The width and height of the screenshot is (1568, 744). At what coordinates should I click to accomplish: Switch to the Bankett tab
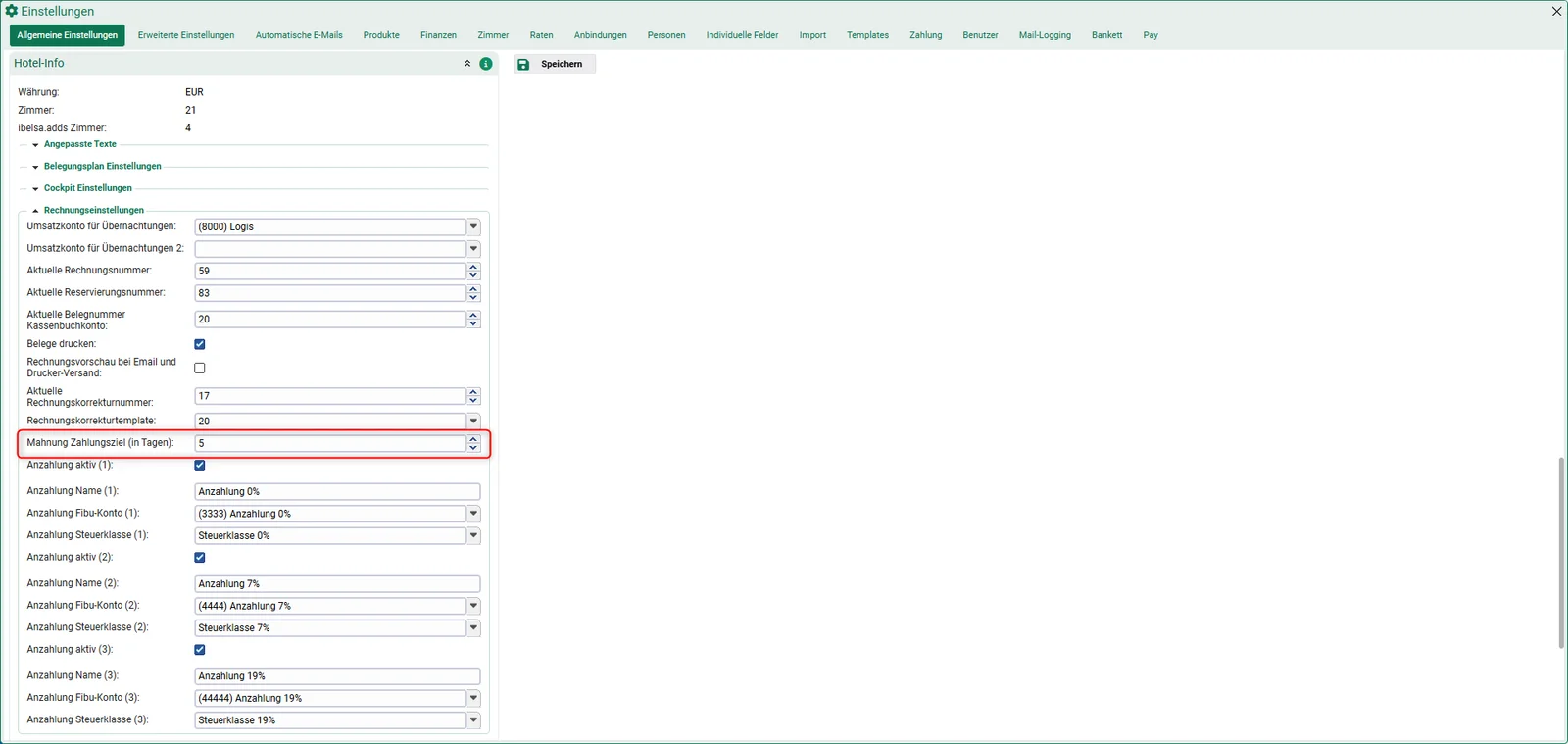1106,35
